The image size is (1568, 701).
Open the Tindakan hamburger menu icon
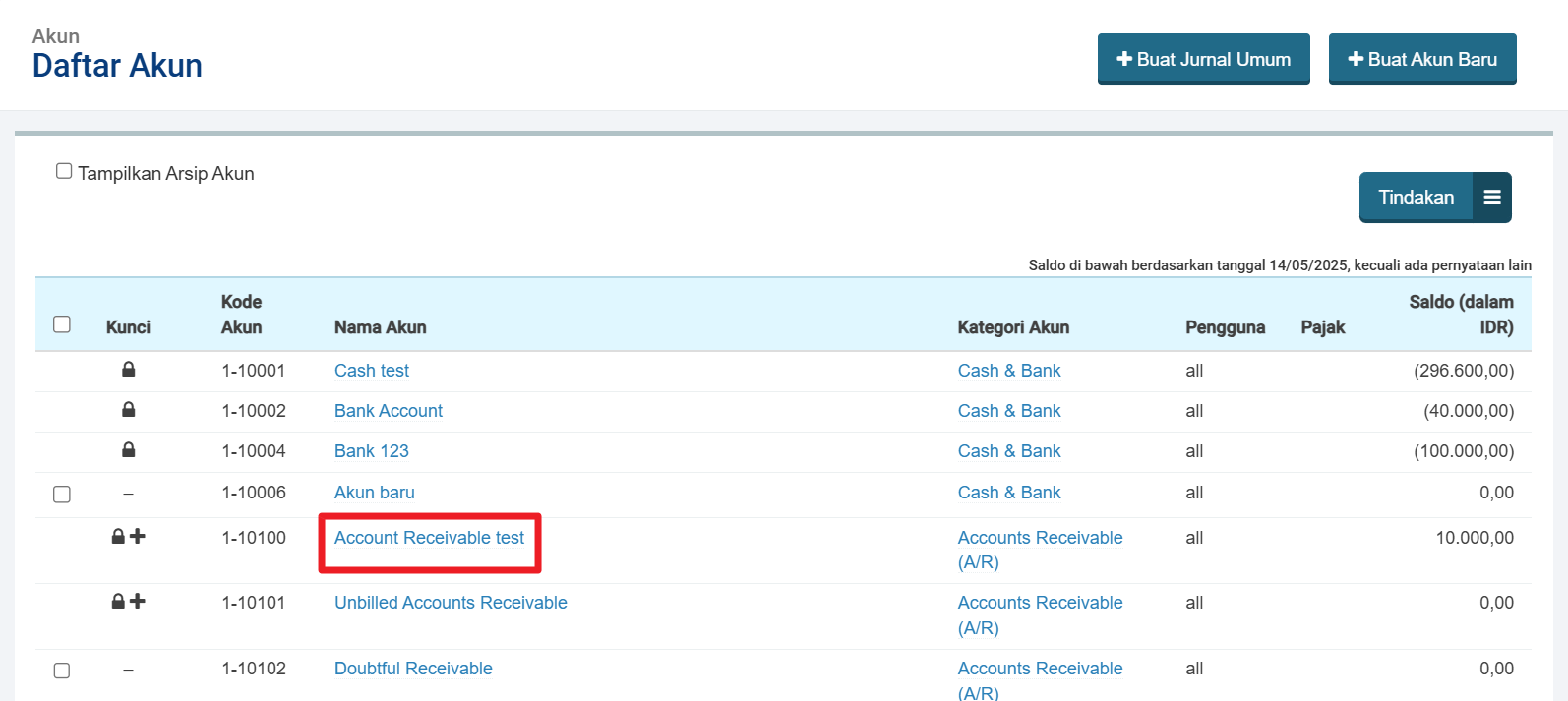pyautogui.click(x=1491, y=198)
